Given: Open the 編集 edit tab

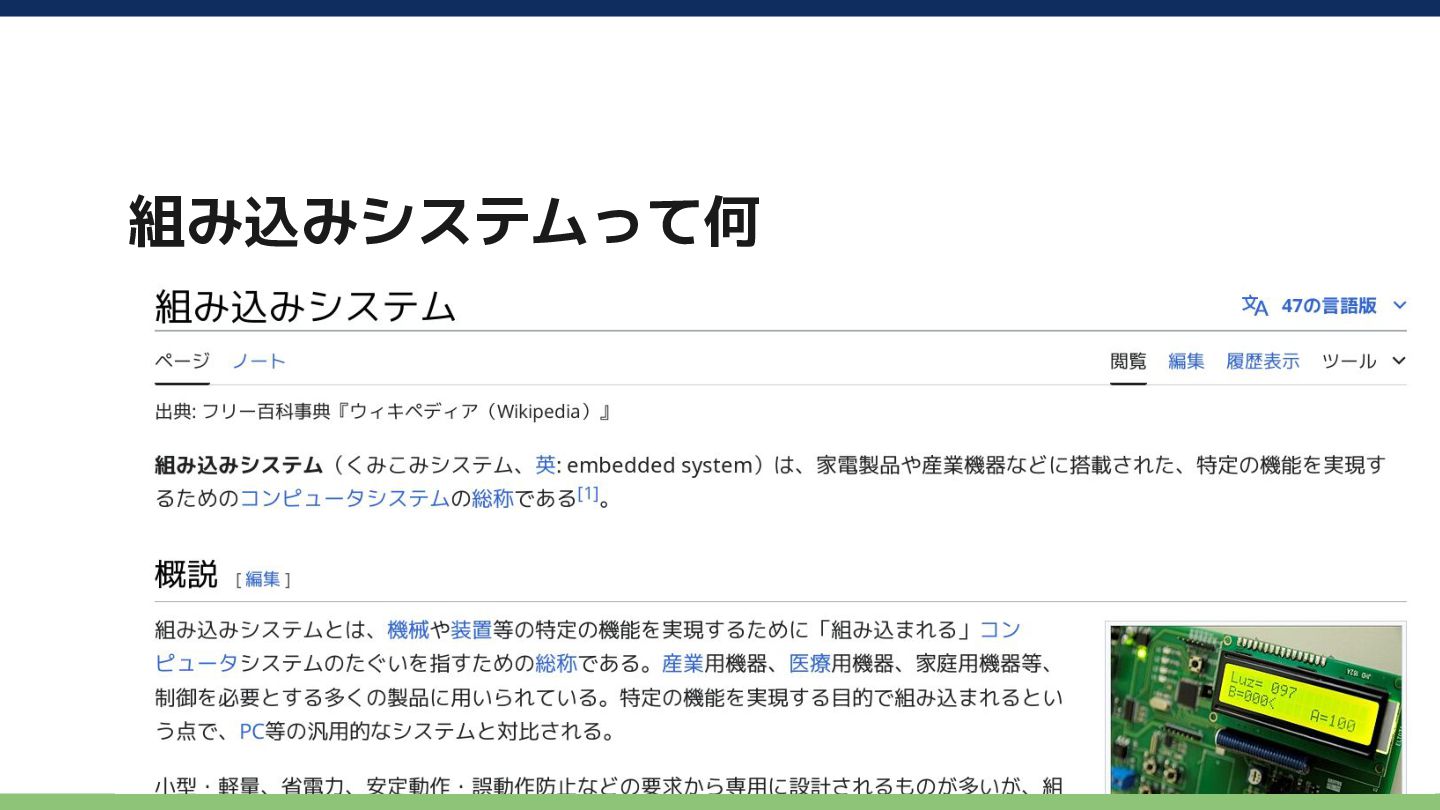Looking at the screenshot, I should click(x=1186, y=361).
